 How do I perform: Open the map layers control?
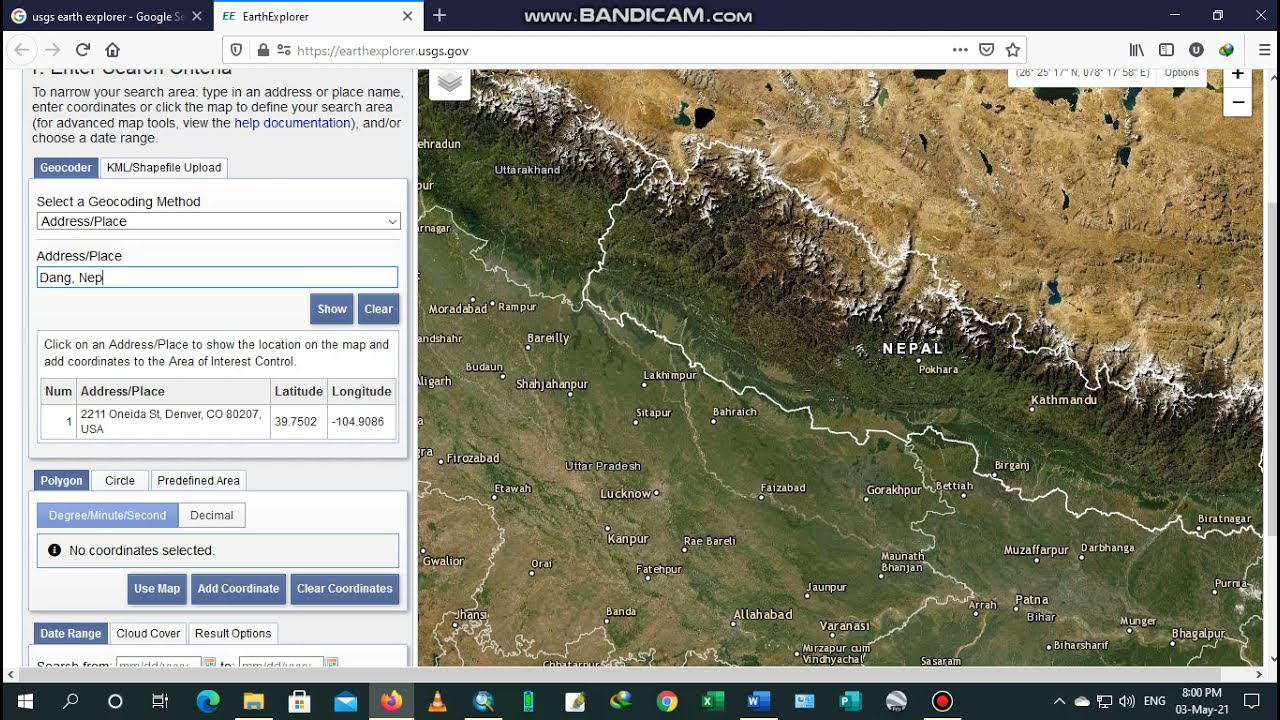[x=450, y=82]
